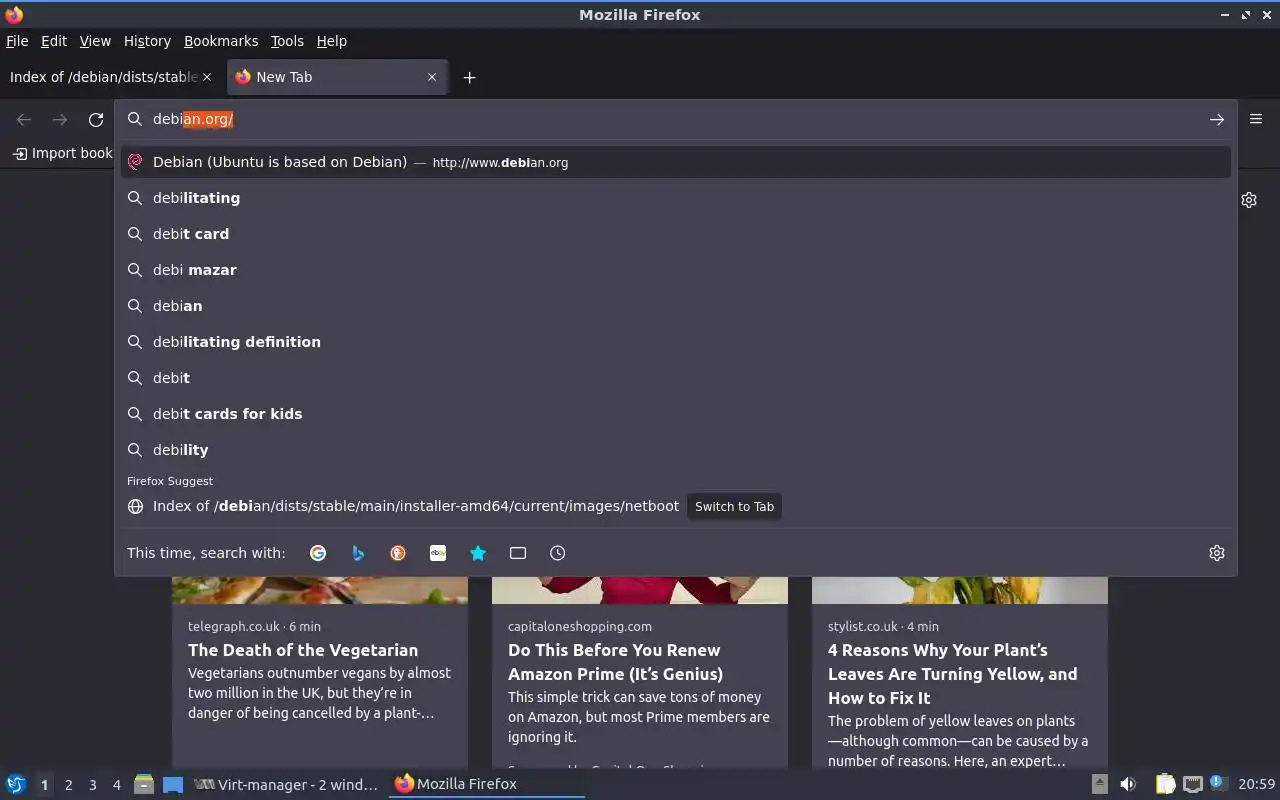This screenshot has width=1280, height=800.
Task: Choose the 'debility' search suggestion
Action: pyautogui.click(x=676, y=450)
